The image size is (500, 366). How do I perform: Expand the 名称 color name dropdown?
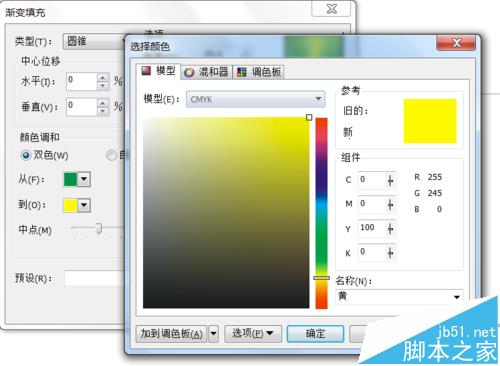tap(457, 297)
